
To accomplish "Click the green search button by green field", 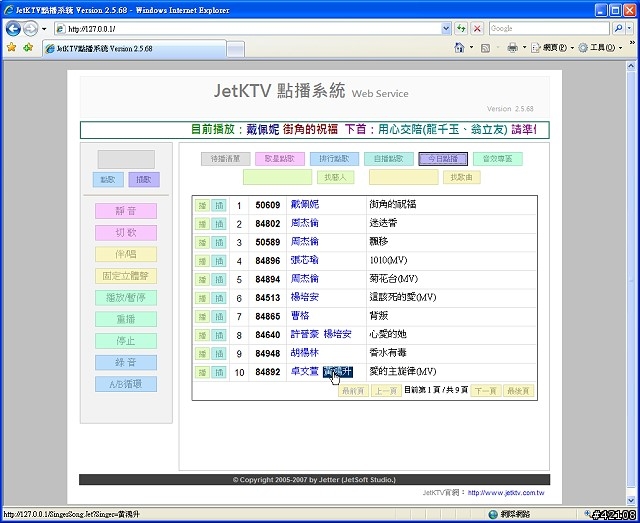I will click(x=336, y=178).
